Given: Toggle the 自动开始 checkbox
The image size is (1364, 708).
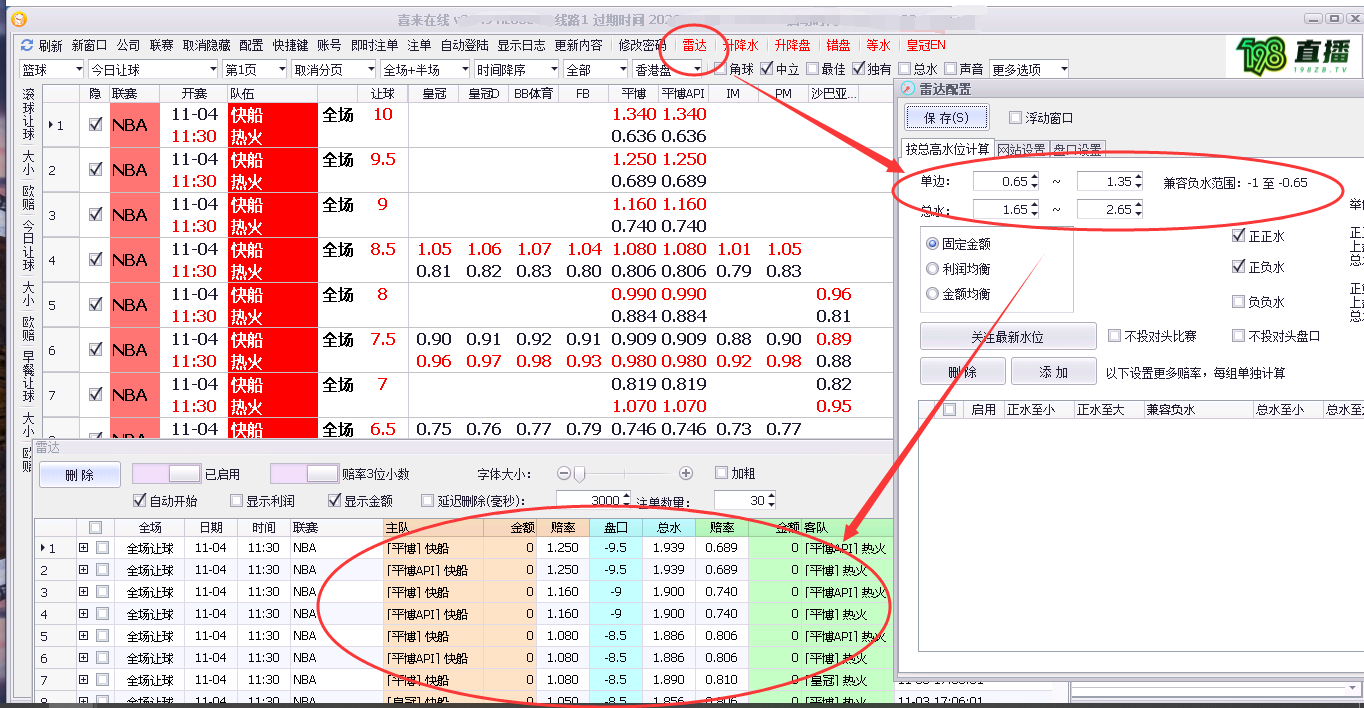Looking at the screenshot, I should point(139,500).
